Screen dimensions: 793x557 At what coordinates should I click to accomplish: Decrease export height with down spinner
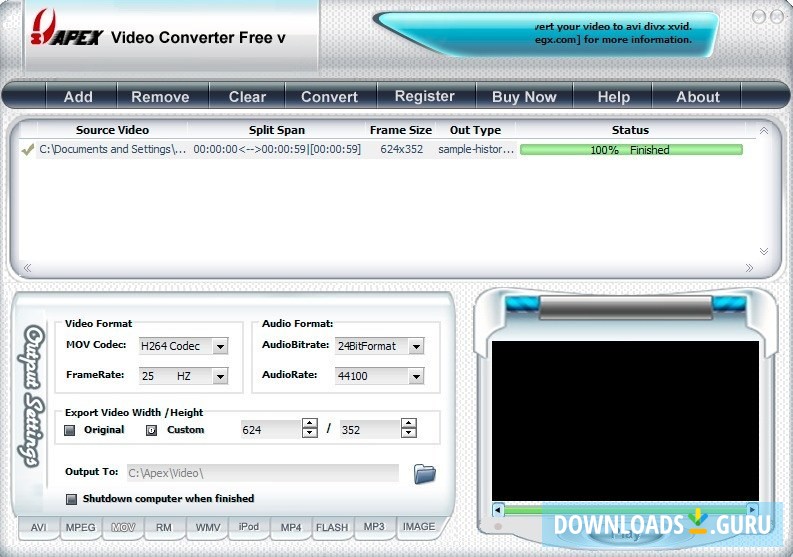pos(409,433)
